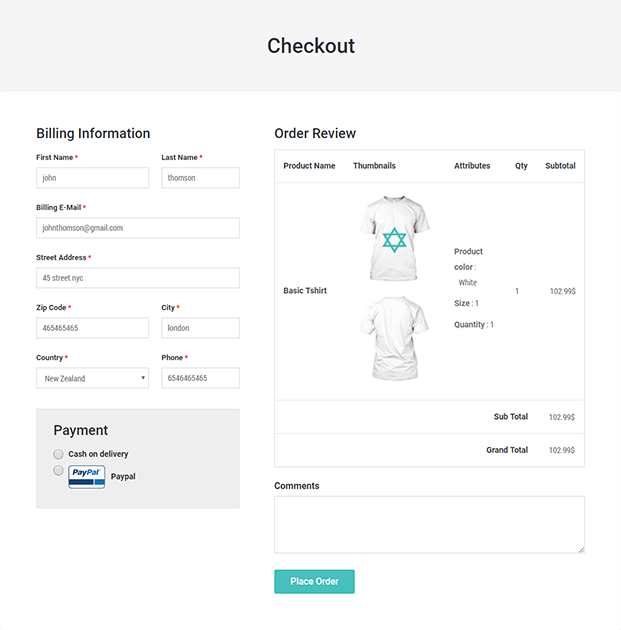Click inside the Comments text area
Screen dimensions: 621x630
[x=428, y=524]
